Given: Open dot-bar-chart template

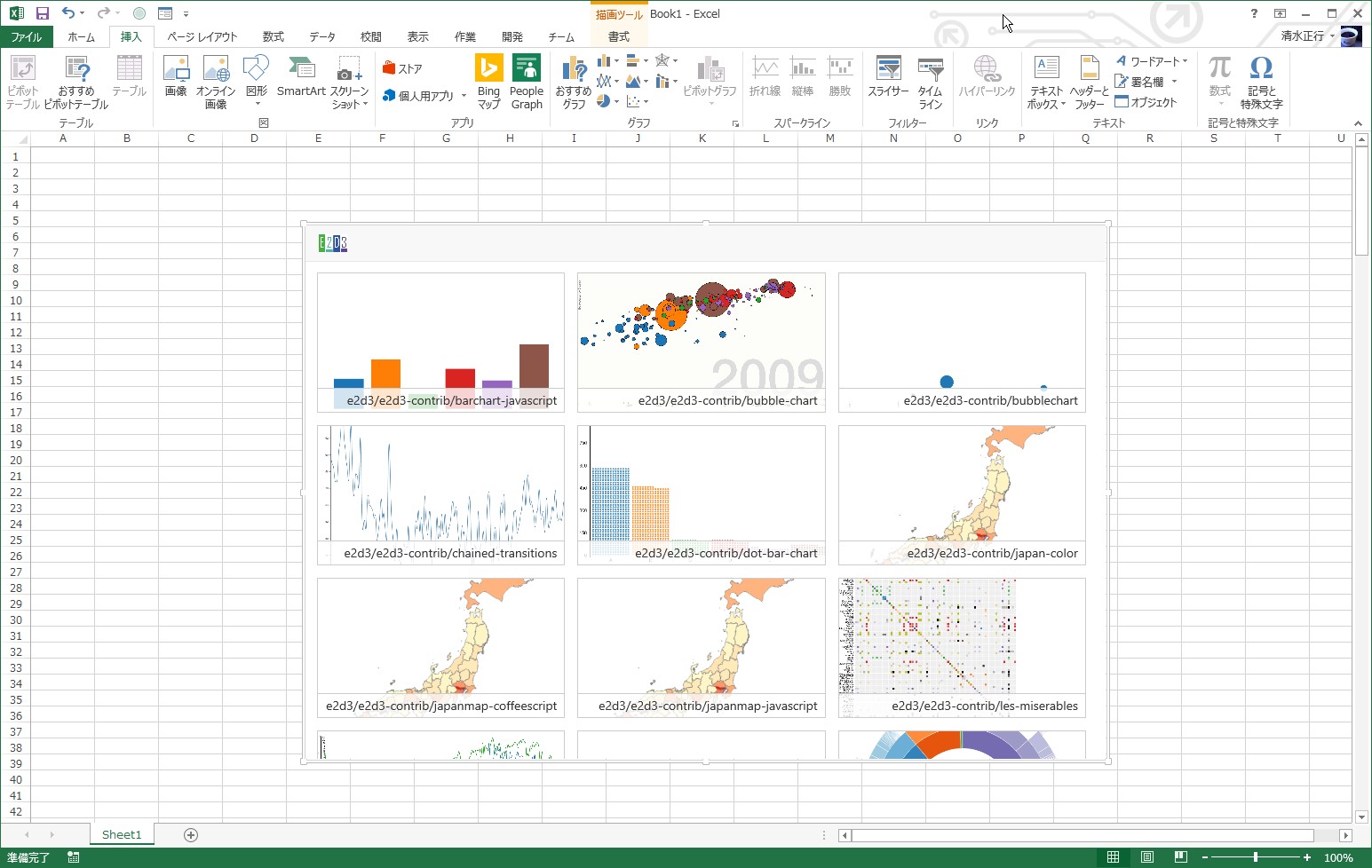Looking at the screenshot, I should [x=702, y=495].
